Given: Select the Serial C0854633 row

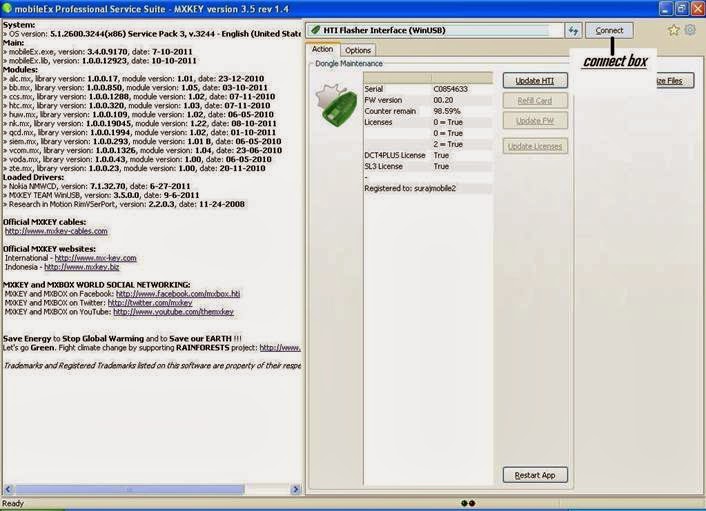Looking at the screenshot, I should pyautogui.click(x=428, y=89).
